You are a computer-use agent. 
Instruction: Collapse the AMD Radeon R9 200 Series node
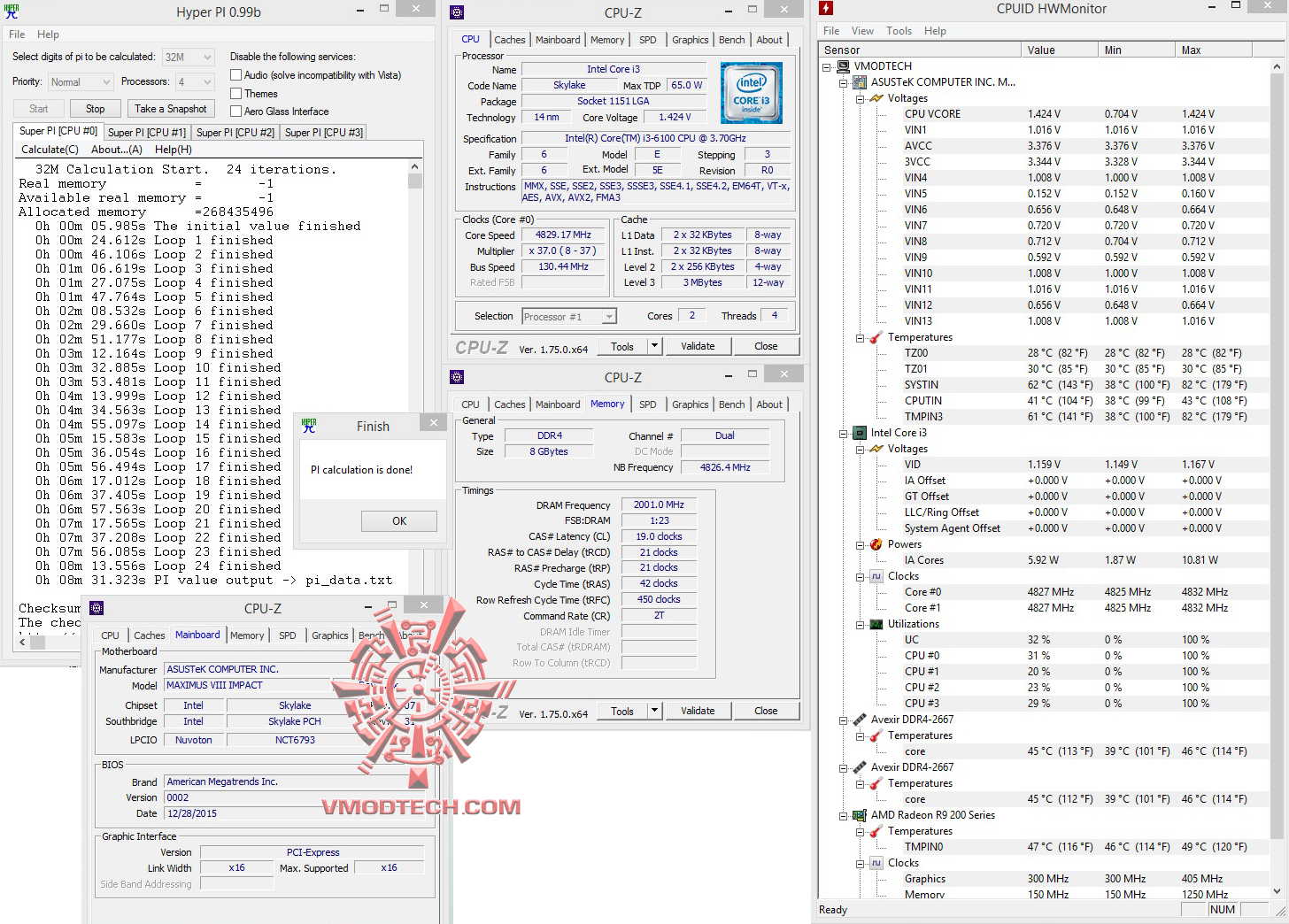point(843,815)
